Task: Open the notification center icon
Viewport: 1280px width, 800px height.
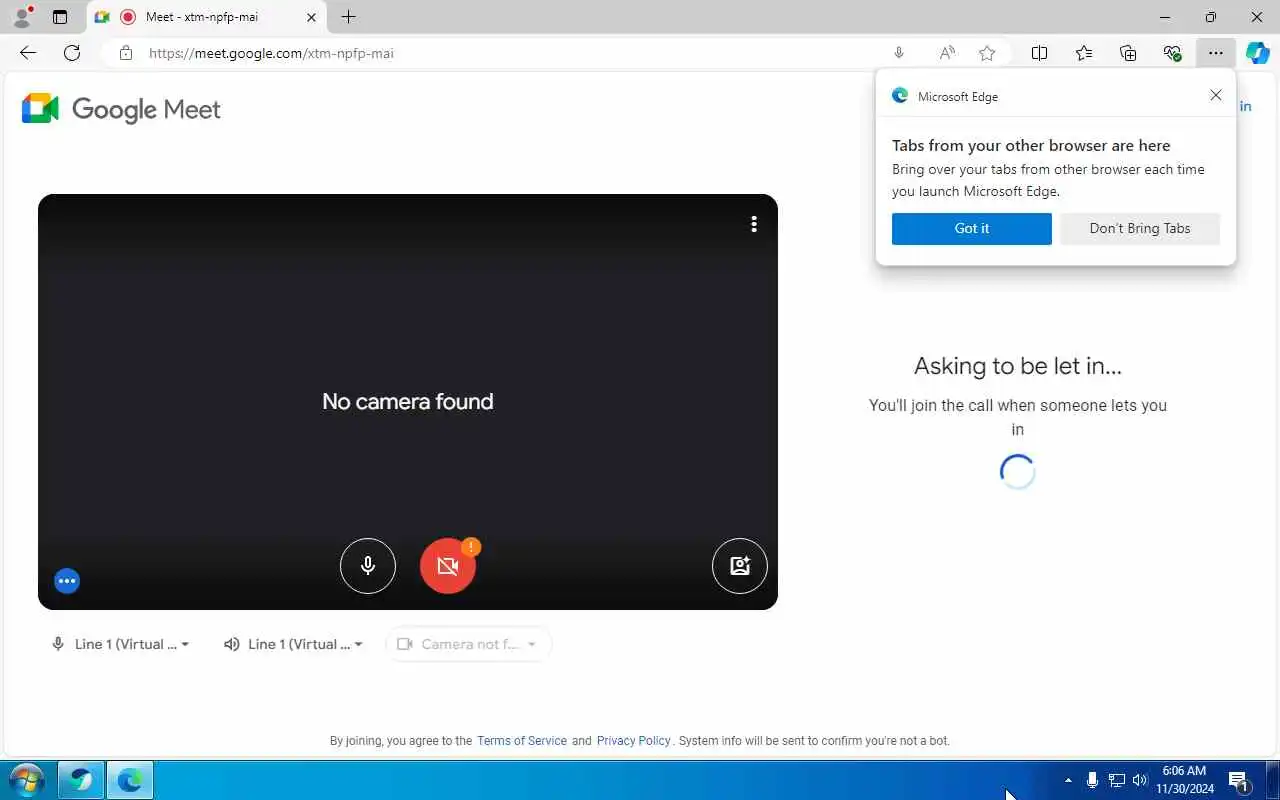Action: pyautogui.click(x=1238, y=780)
